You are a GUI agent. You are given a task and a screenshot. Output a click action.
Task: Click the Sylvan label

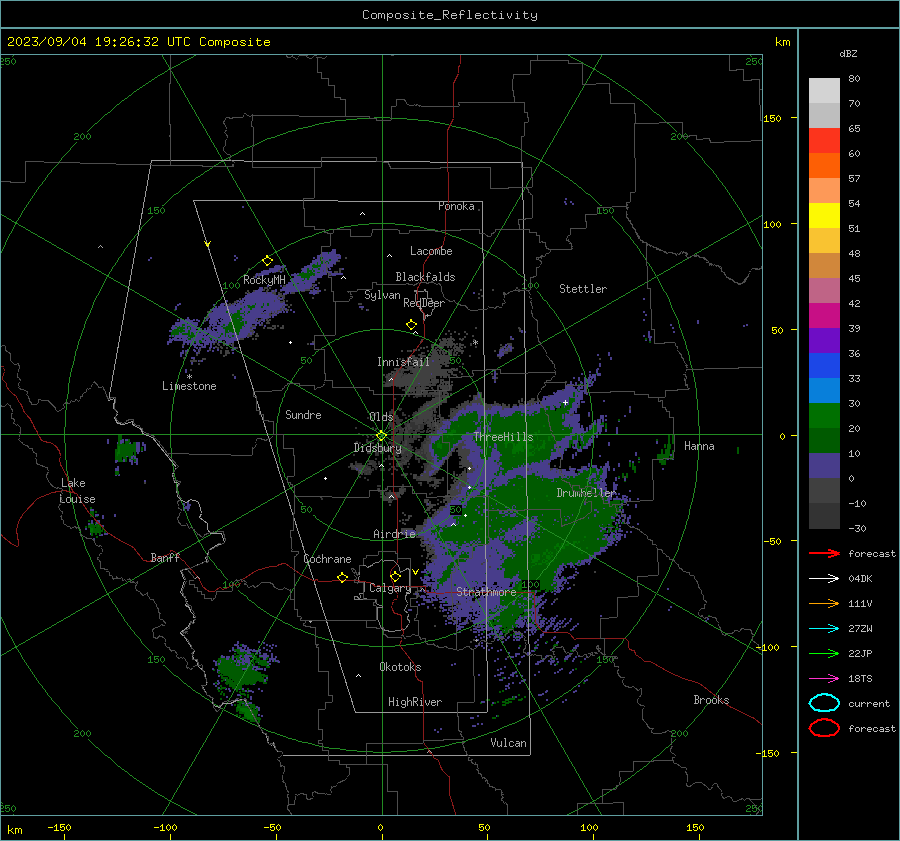[x=382, y=295]
